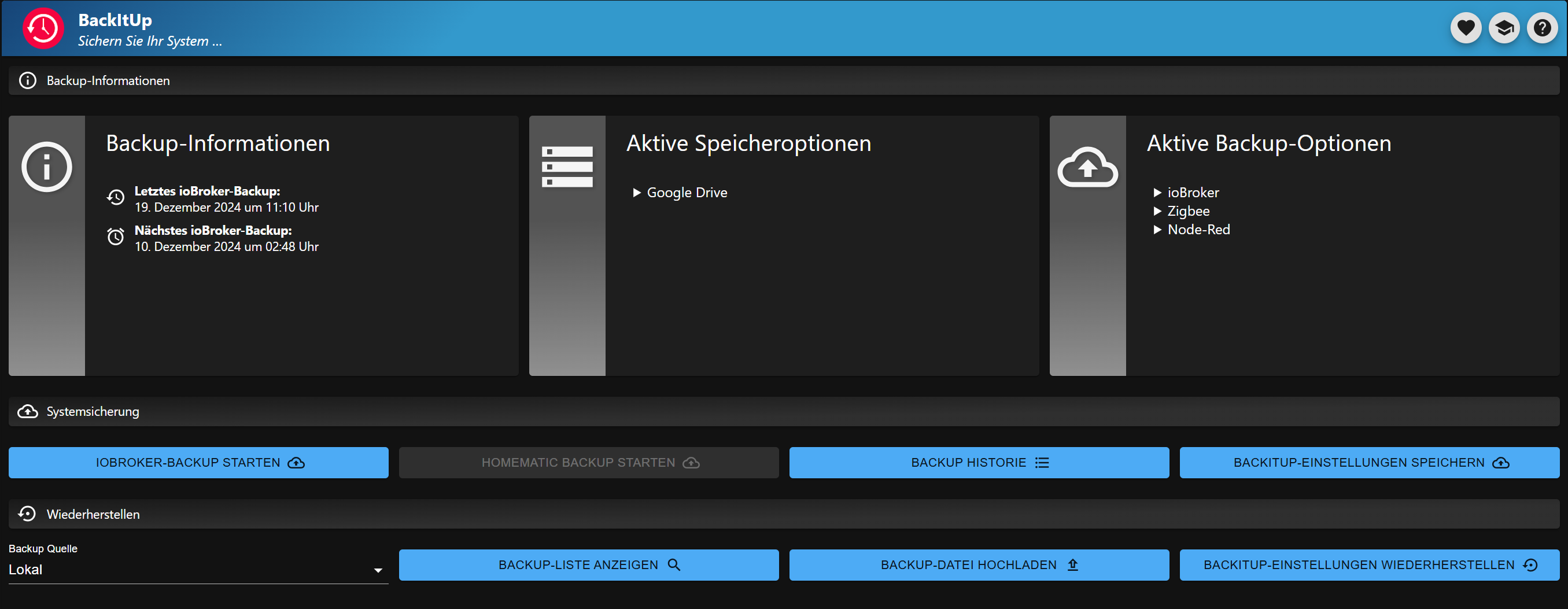The height and width of the screenshot is (609, 1568).
Task: Click the BackItUp title text
Action: pyautogui.click(x=115, y=20)
